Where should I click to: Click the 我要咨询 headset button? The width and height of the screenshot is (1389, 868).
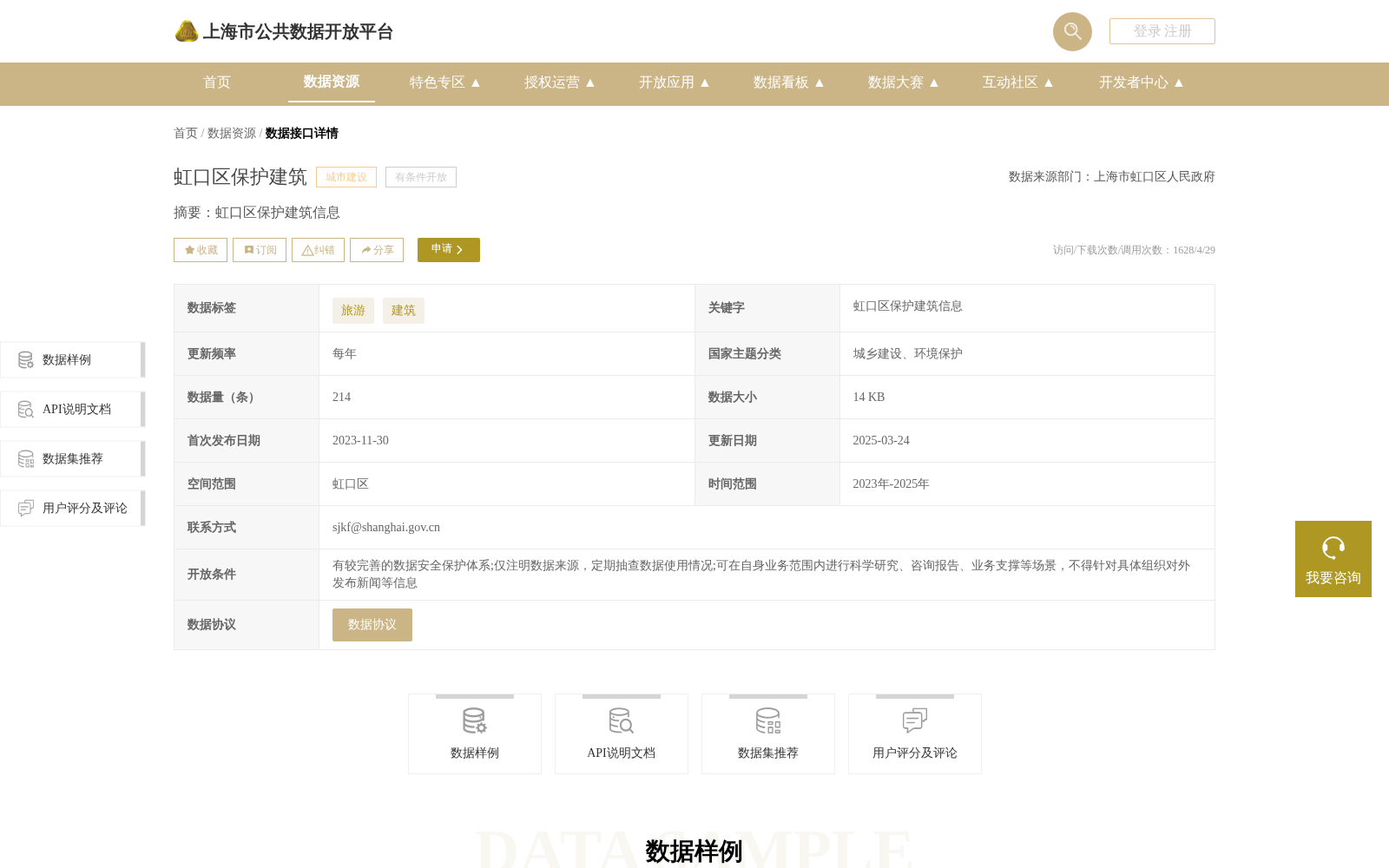click(x=1333, y=559)
